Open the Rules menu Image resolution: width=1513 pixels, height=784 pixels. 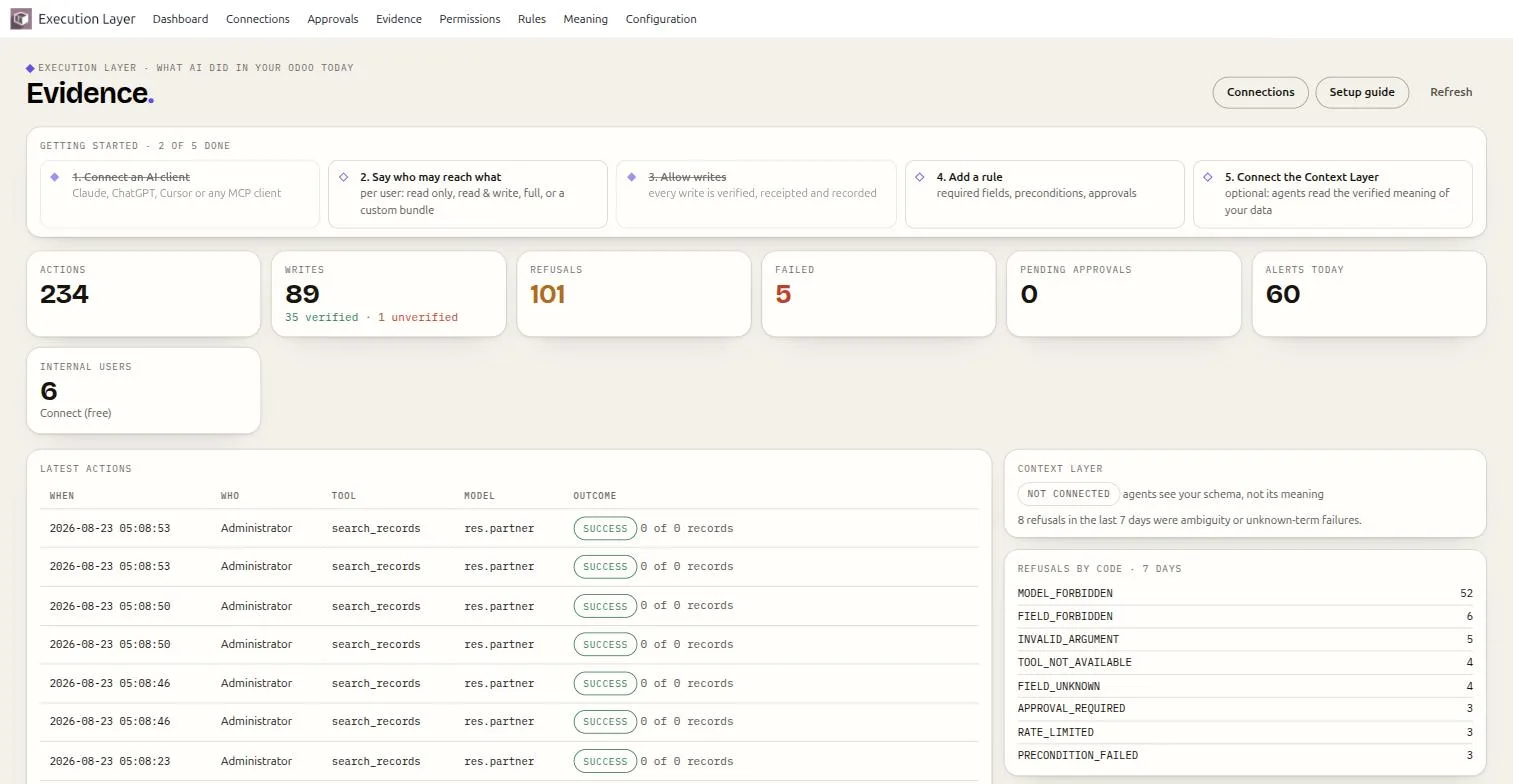click(x=532, y=19)
